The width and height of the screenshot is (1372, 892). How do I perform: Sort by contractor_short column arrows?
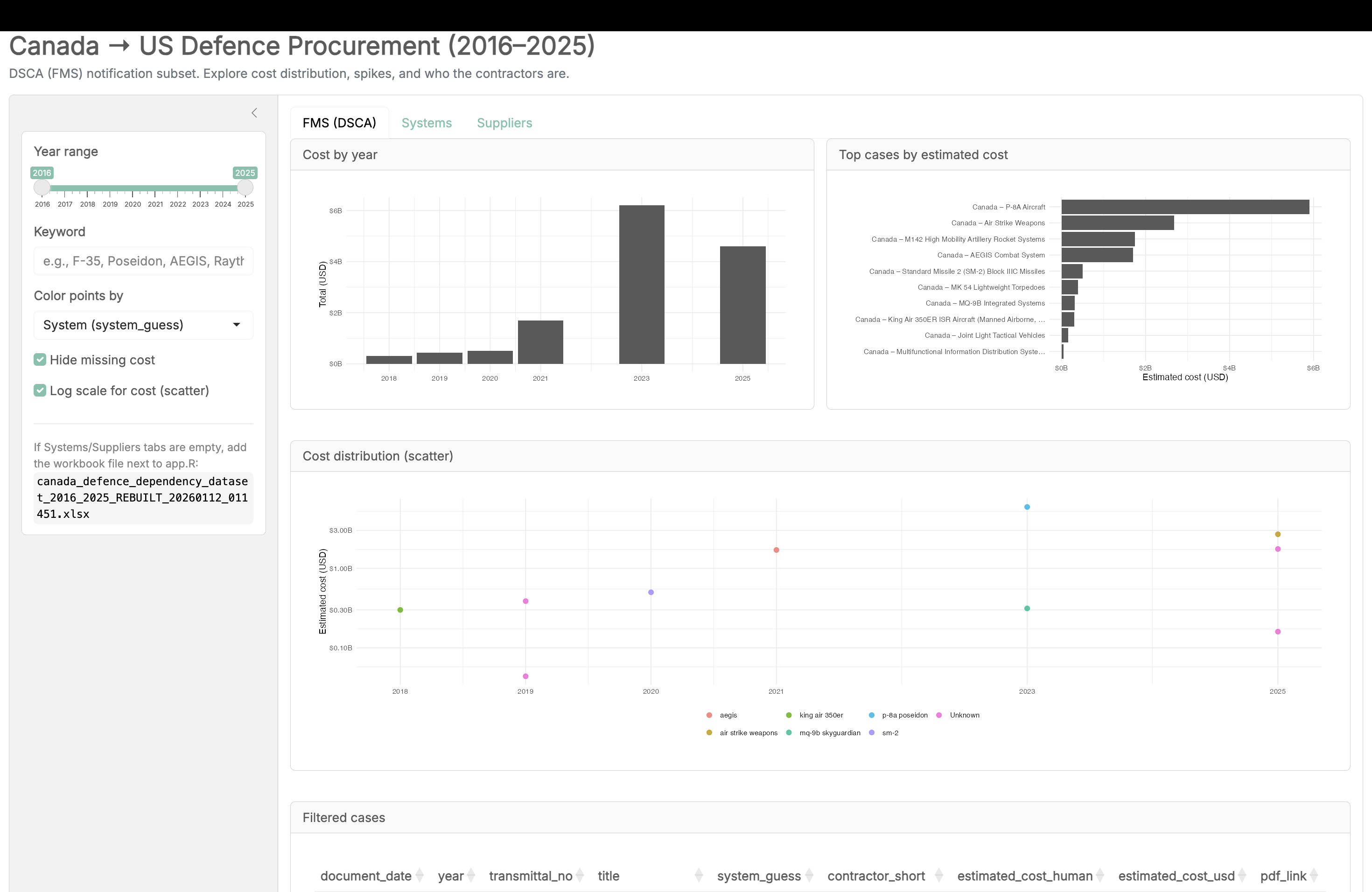click(x=938, y=875)
